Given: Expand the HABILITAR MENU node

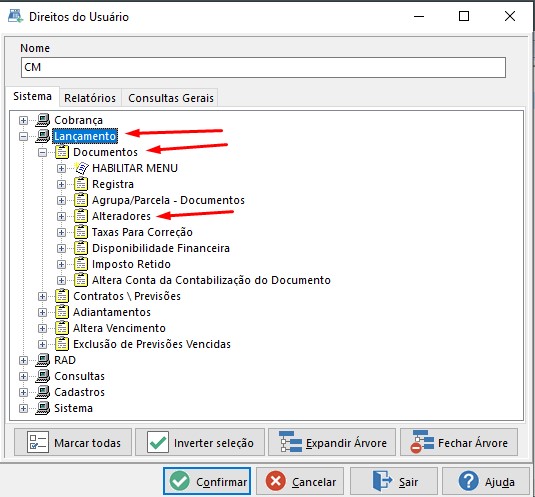Looking at the screenshot, I should click(x=61, y=169).
